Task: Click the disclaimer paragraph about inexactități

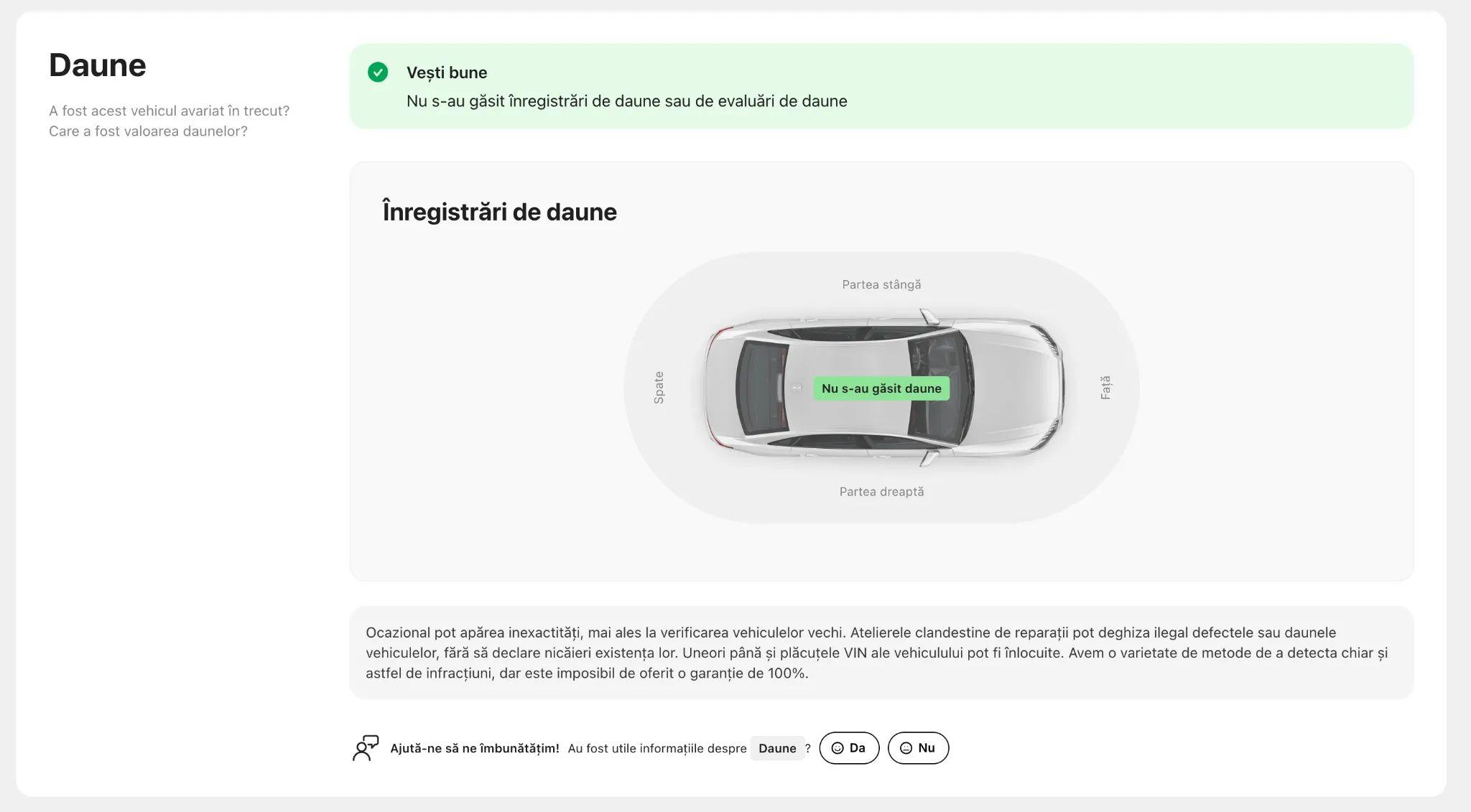Action: (876, 653)
